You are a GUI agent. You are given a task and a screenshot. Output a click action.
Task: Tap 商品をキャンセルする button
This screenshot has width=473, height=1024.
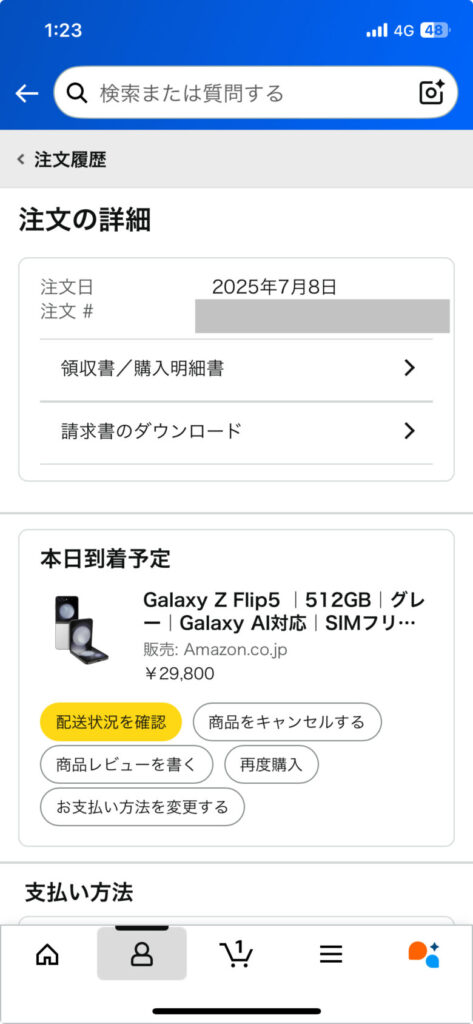tap(287, 722)
